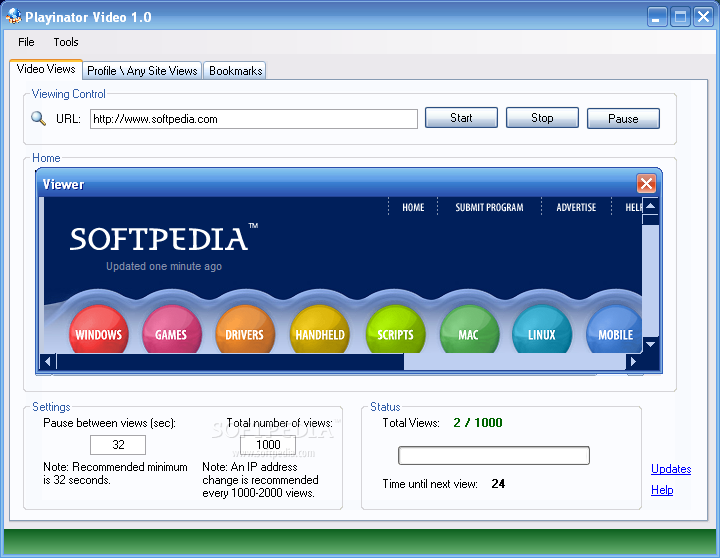The width and height of the screenshot is (720, 558).
Task: Click viewer scroll-left arrow
Action: [48, 361]
